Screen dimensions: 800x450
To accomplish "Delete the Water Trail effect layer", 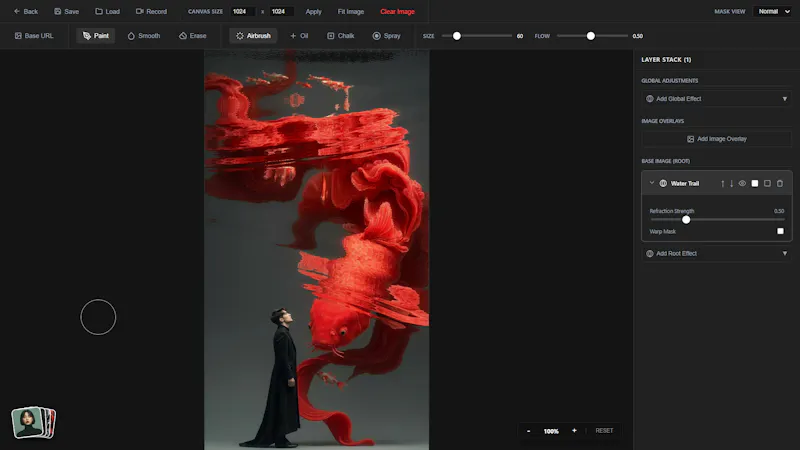I will pos(780,183).
